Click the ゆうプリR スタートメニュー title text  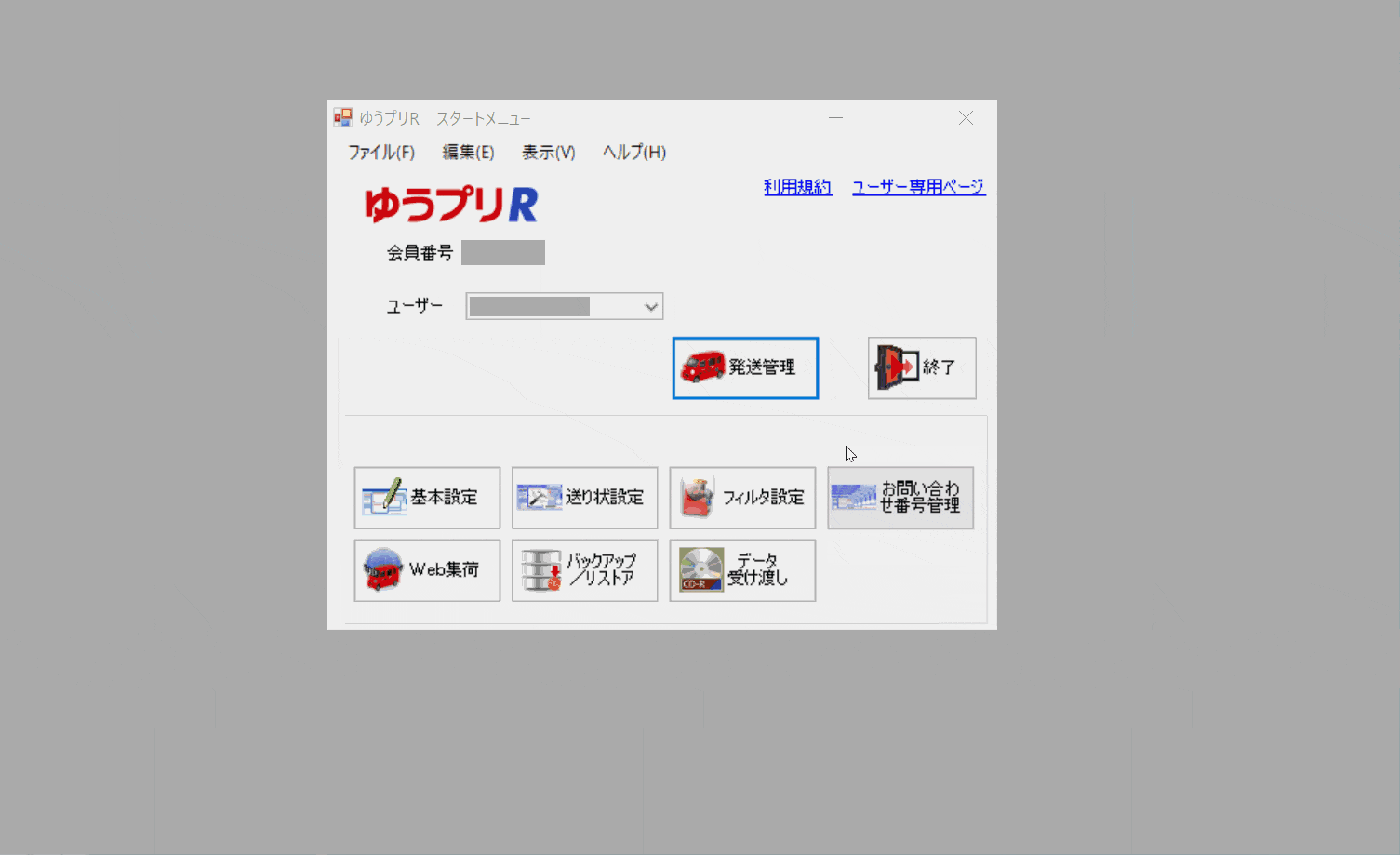445,118
